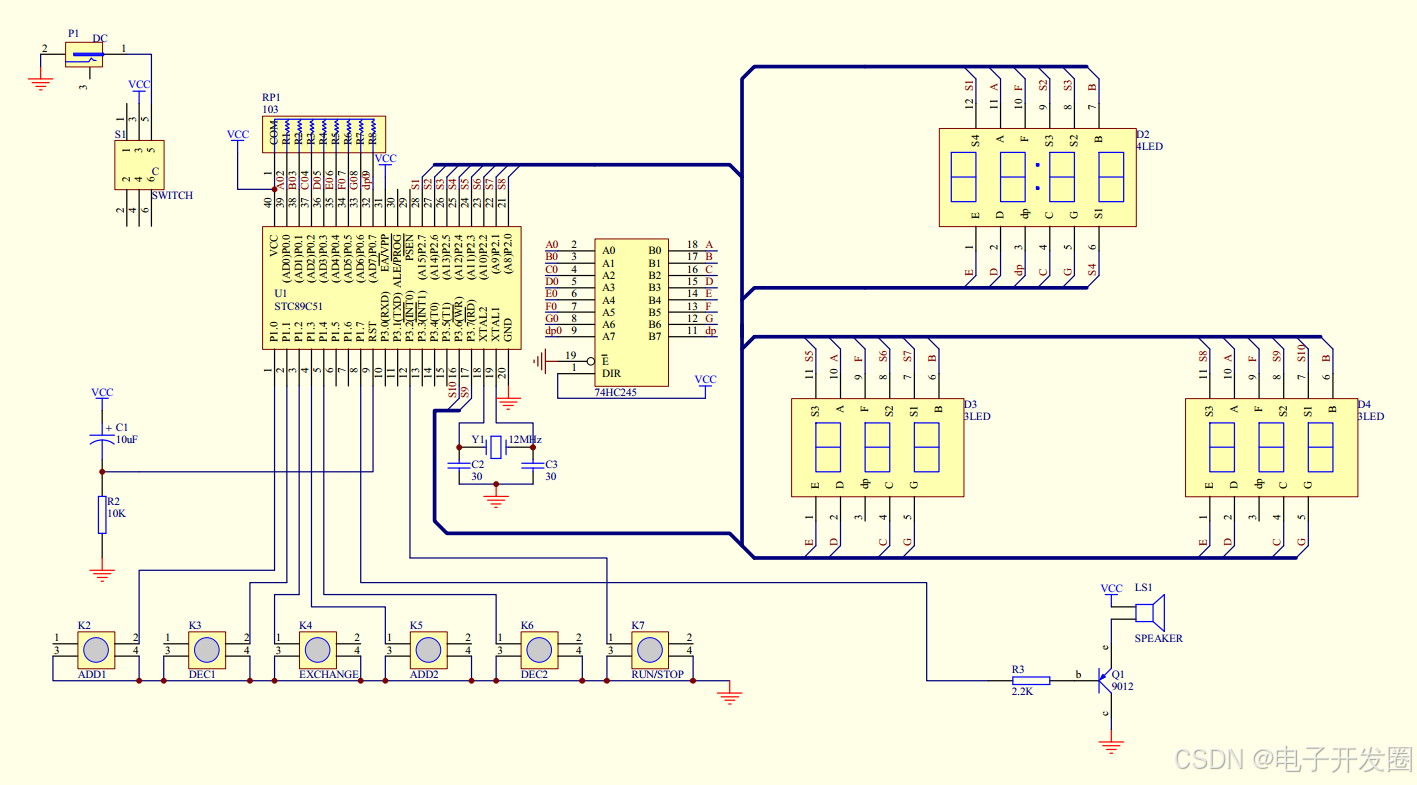Select the C2 capacitor symbol
This screenshot has width=1417, height=785.
[458, 464]
